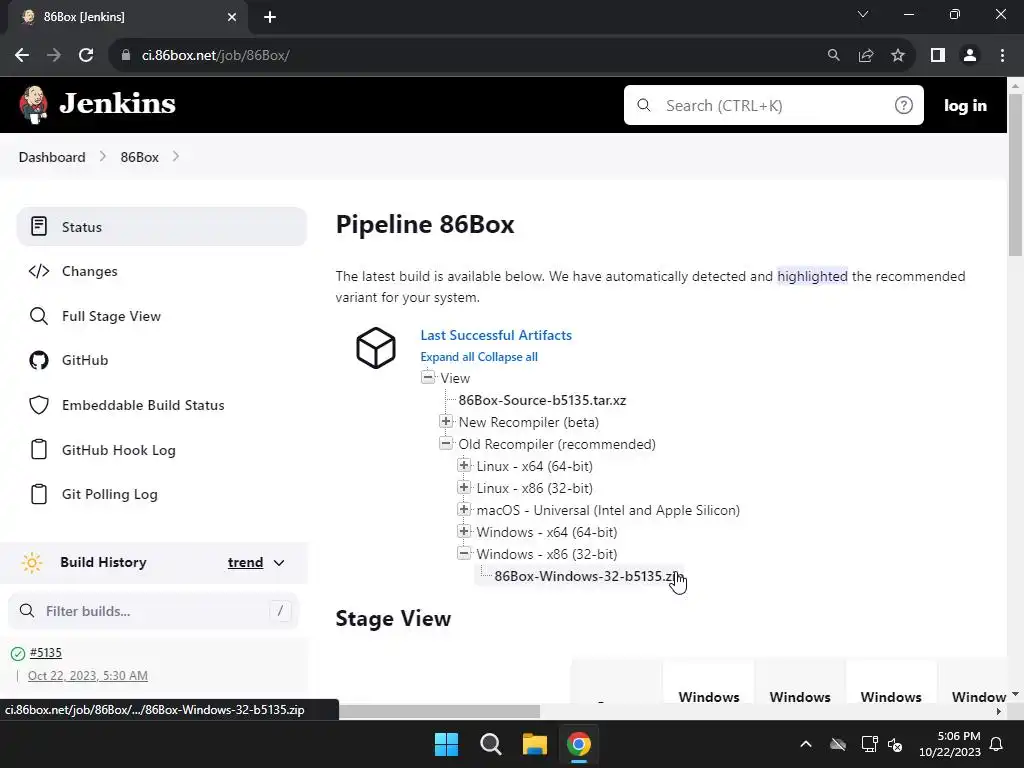Expand the macOS - Universal node
Screen dimensions: 1024x768
coord(464,509)
